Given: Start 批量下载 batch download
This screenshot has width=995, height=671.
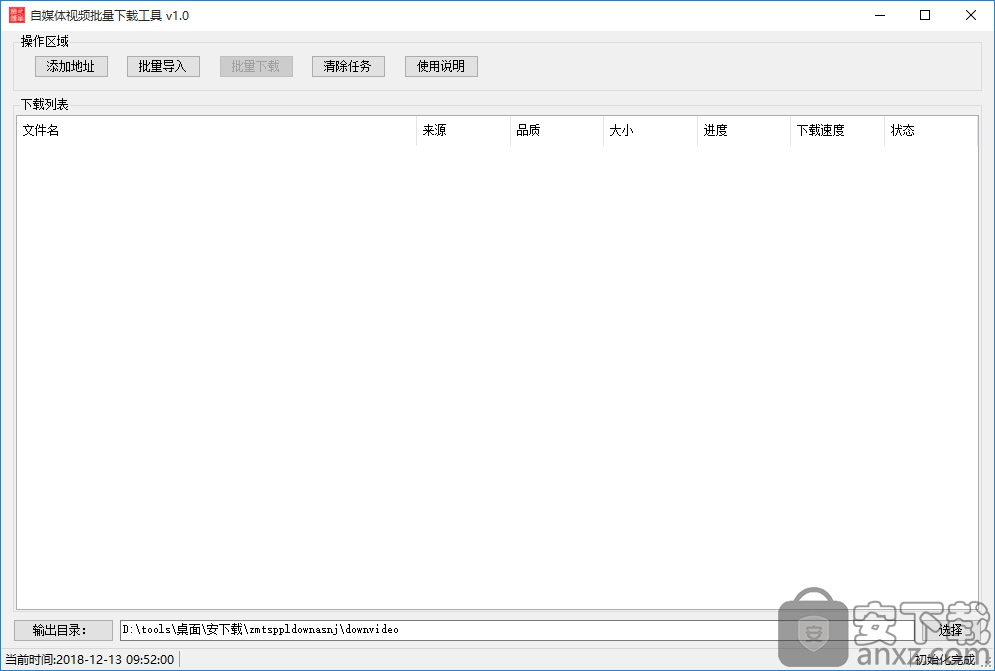Looking at the screenshot, I should pos(256,66).
